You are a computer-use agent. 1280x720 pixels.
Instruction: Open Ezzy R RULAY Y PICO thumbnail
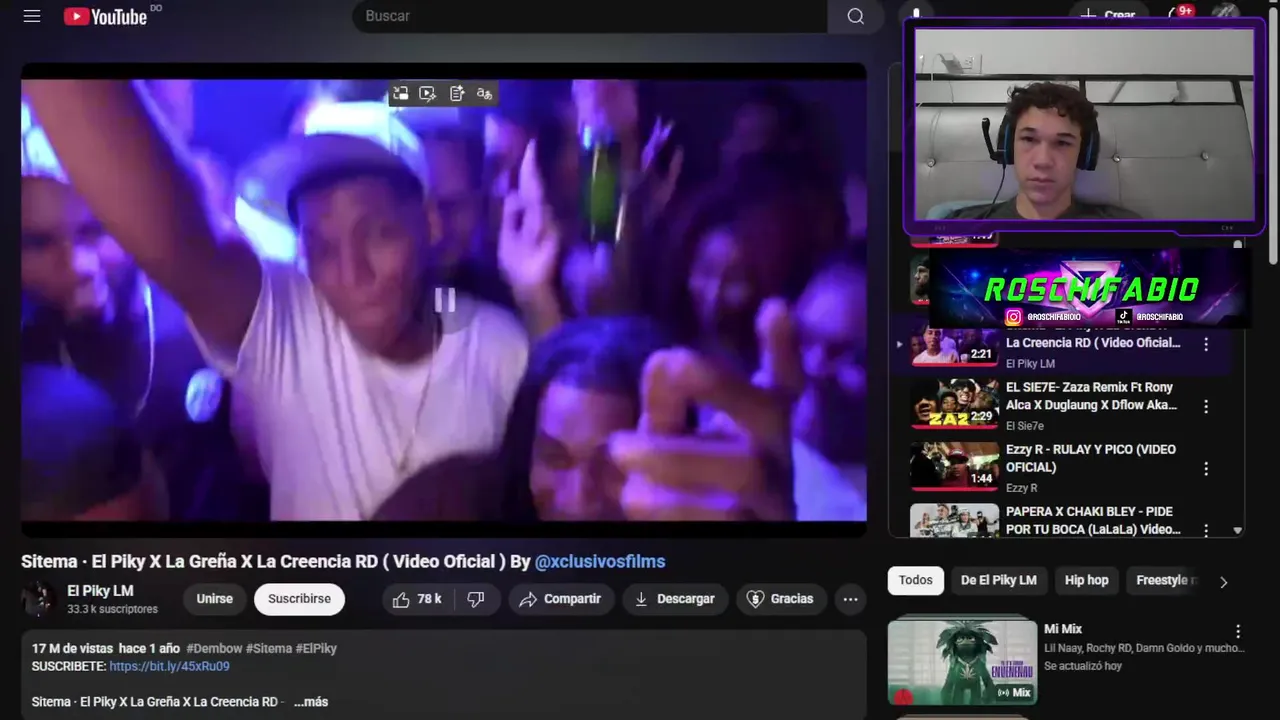pos(954,466)
